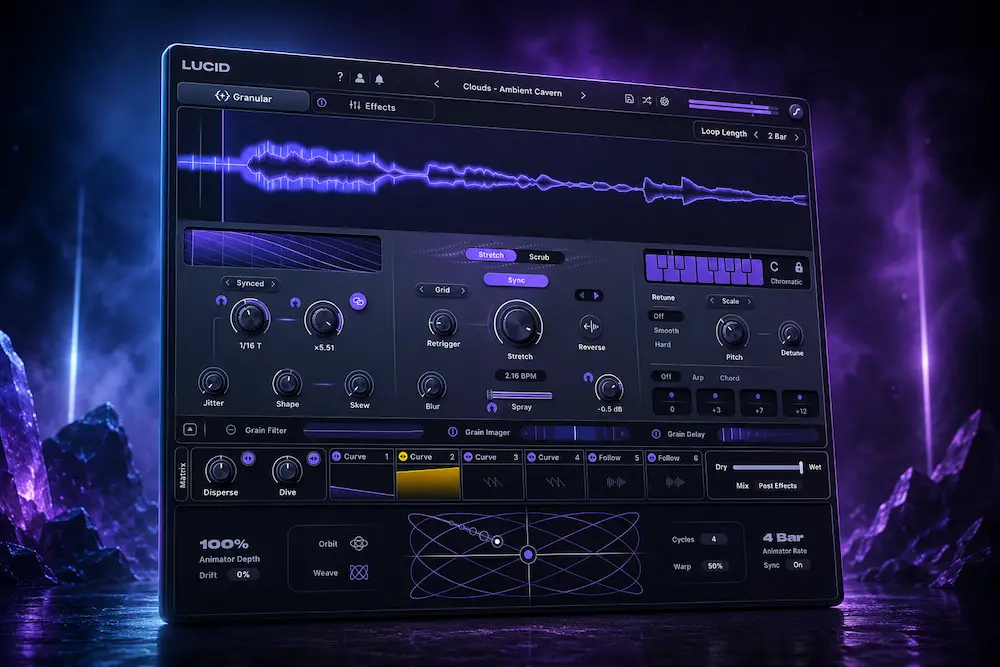This screenshot has height=667, width=1000.
Task: Set Retune mode to Hard
Action: [x=663, y=344]
